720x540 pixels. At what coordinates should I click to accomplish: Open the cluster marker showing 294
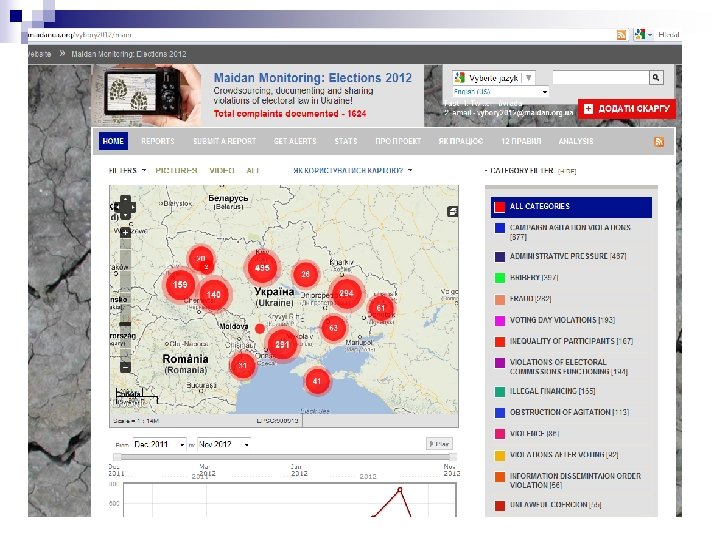[346, 293]
